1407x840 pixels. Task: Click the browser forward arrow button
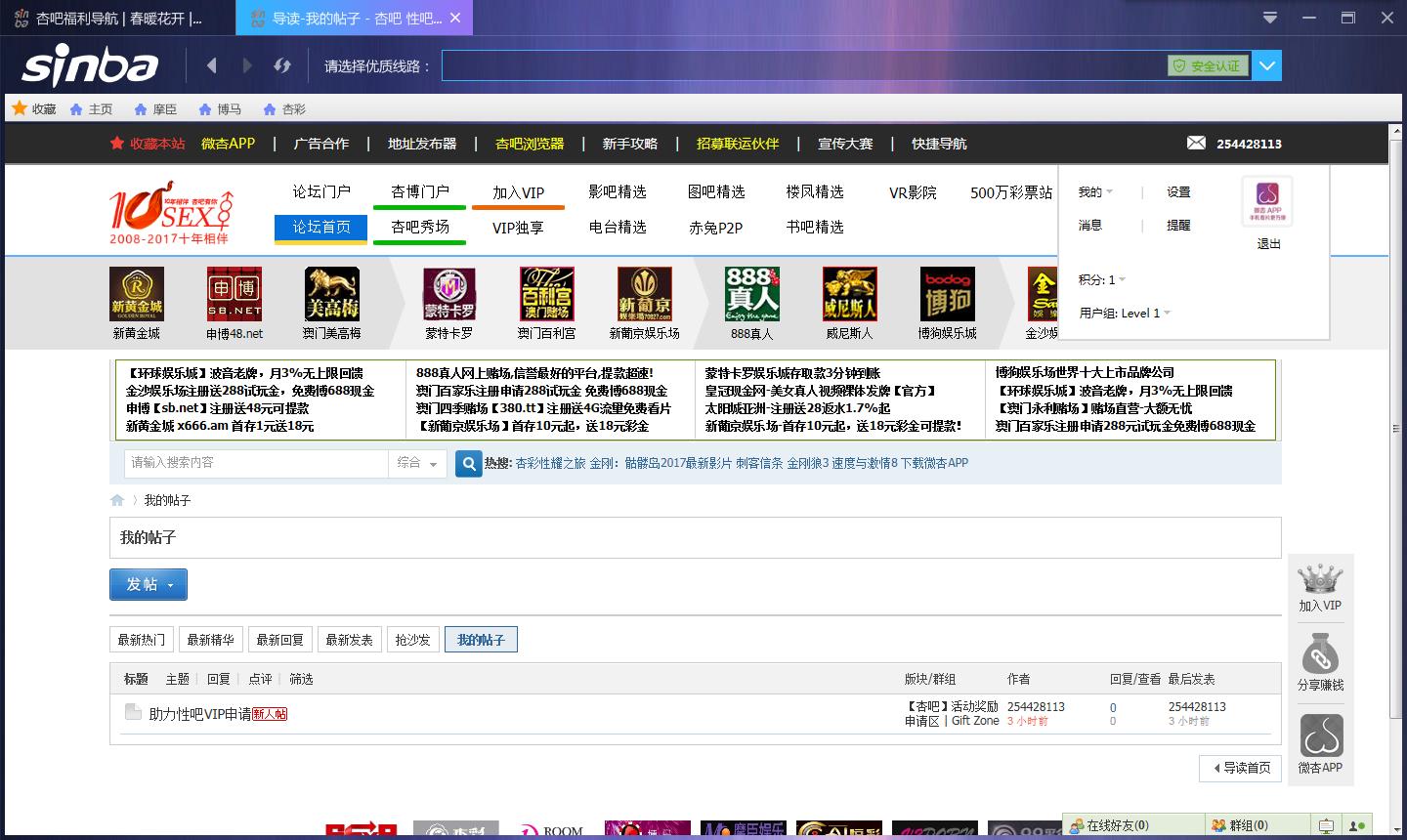[246, 65]
